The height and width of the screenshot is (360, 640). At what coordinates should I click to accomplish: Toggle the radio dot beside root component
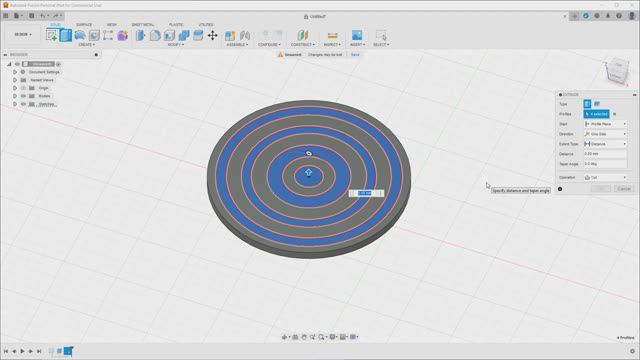pyautogui.click(x=58, y=64)
